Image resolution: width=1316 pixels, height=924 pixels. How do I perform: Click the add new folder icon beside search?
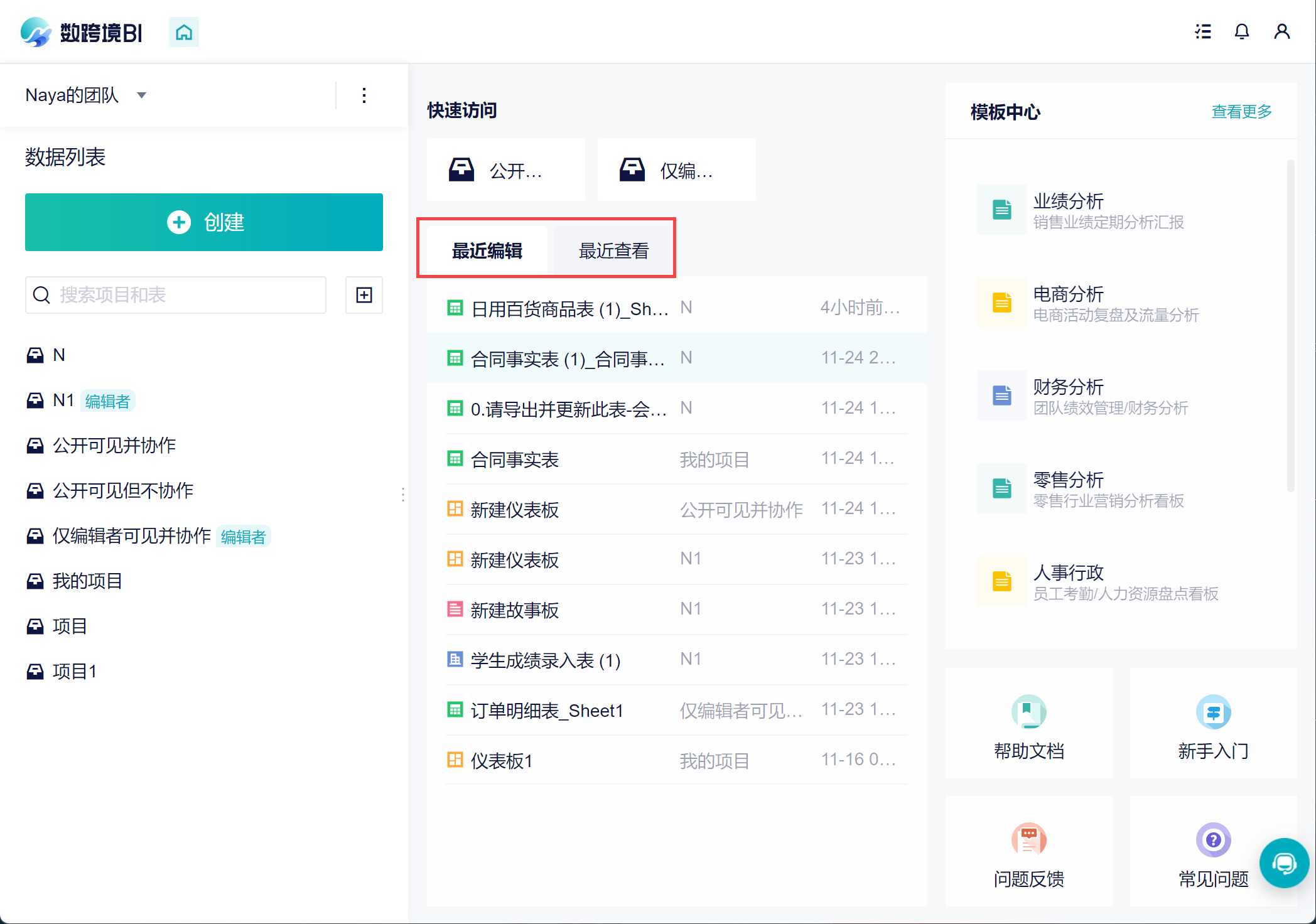(364, 295)
